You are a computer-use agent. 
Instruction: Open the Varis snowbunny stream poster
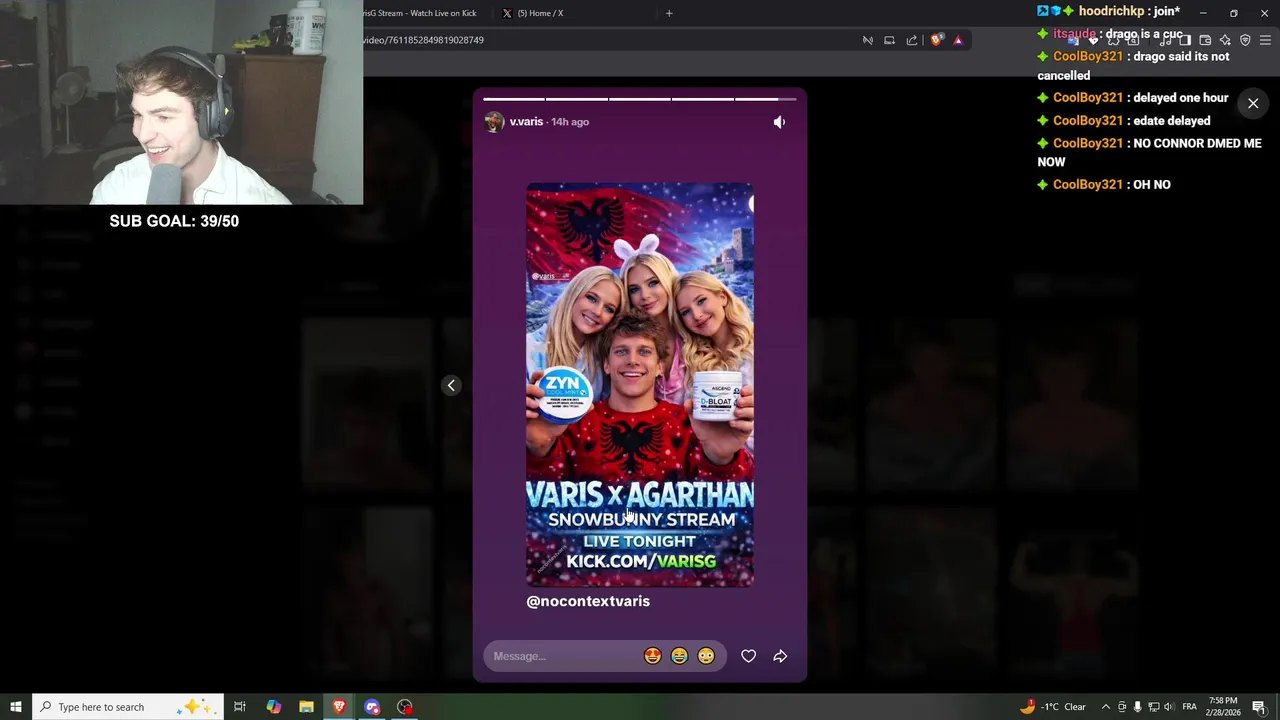(640, 385)
